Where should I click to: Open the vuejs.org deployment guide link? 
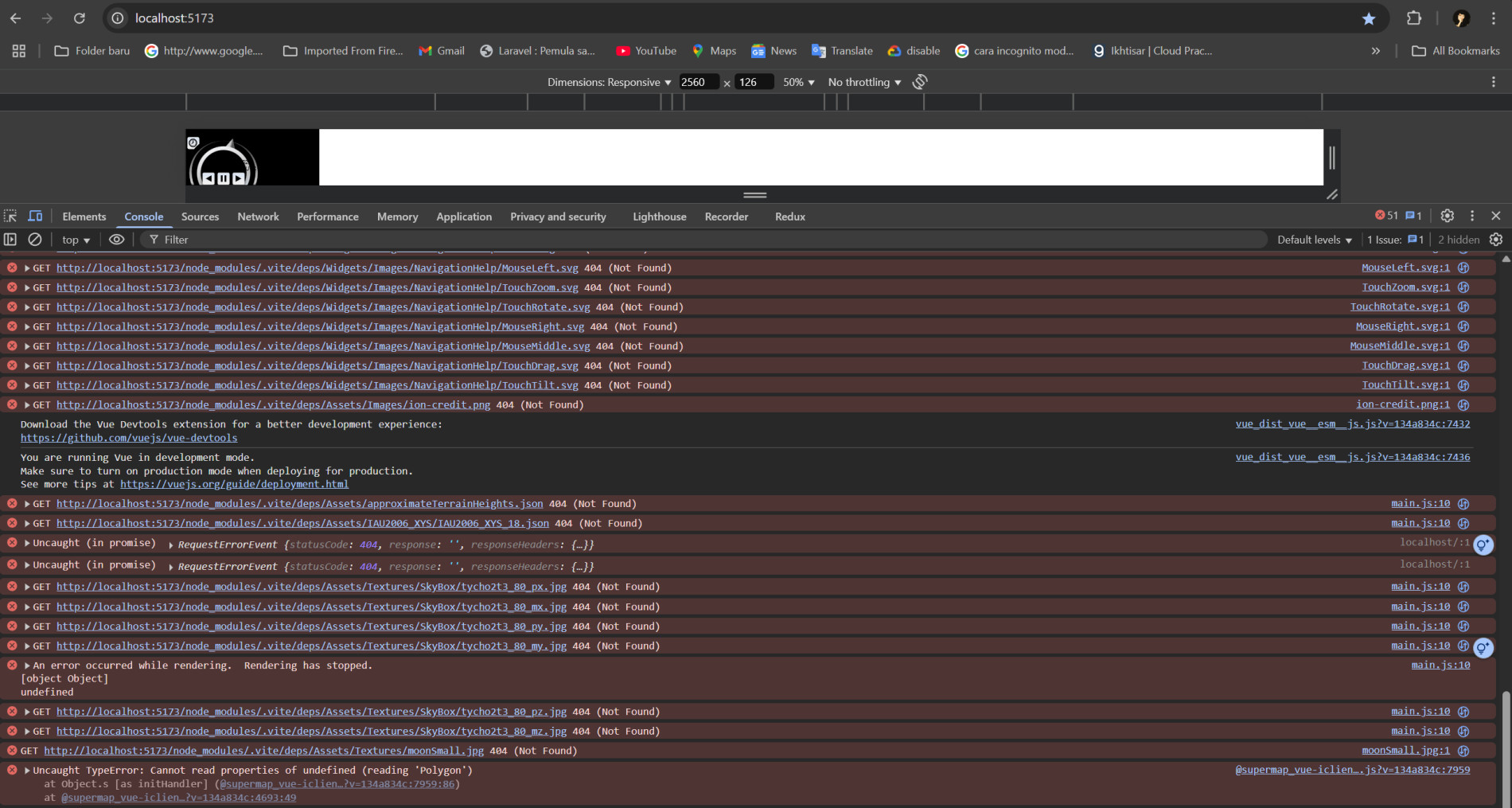click(x=234, y=484)
